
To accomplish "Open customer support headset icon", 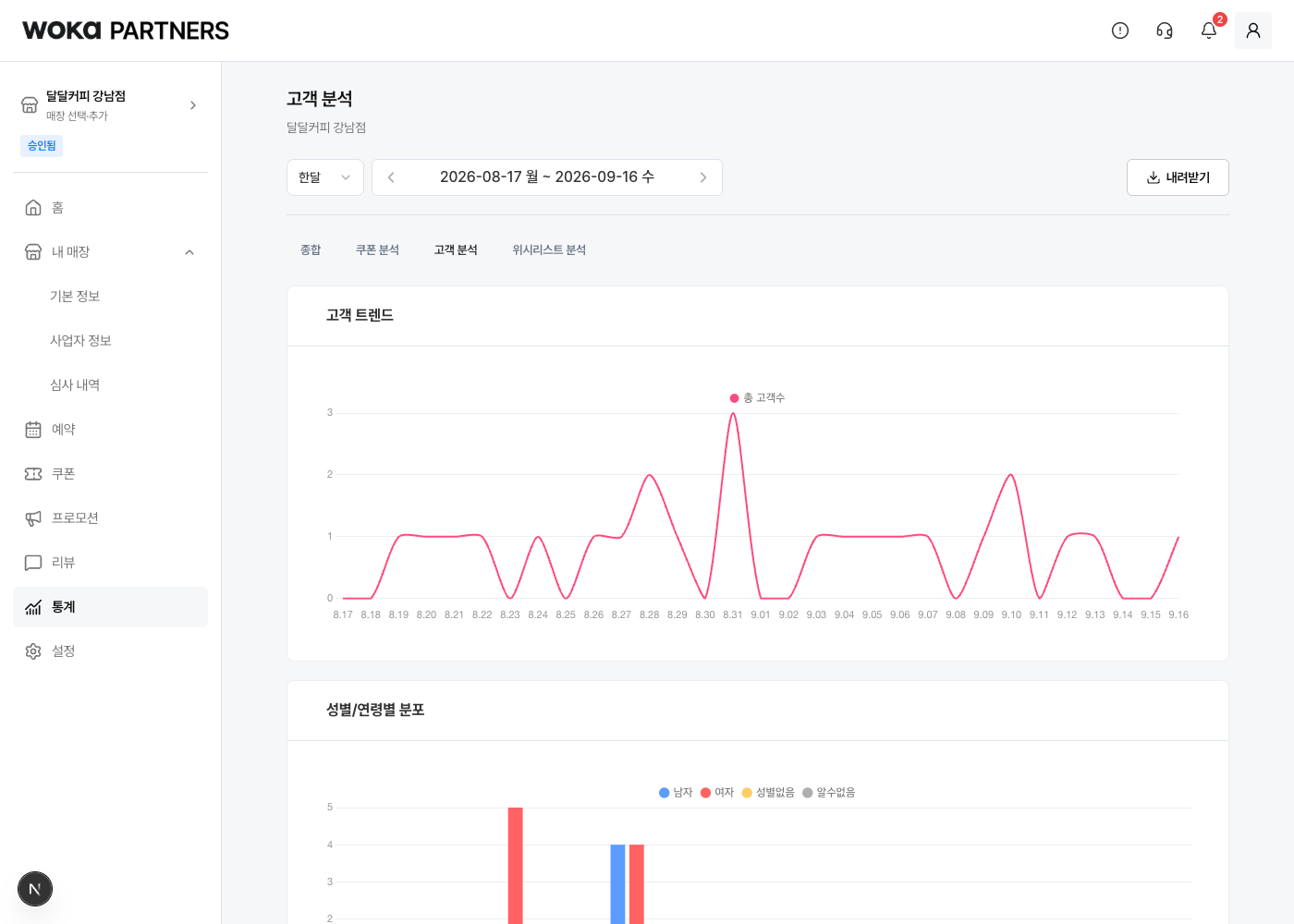I will click(1165, 30).
